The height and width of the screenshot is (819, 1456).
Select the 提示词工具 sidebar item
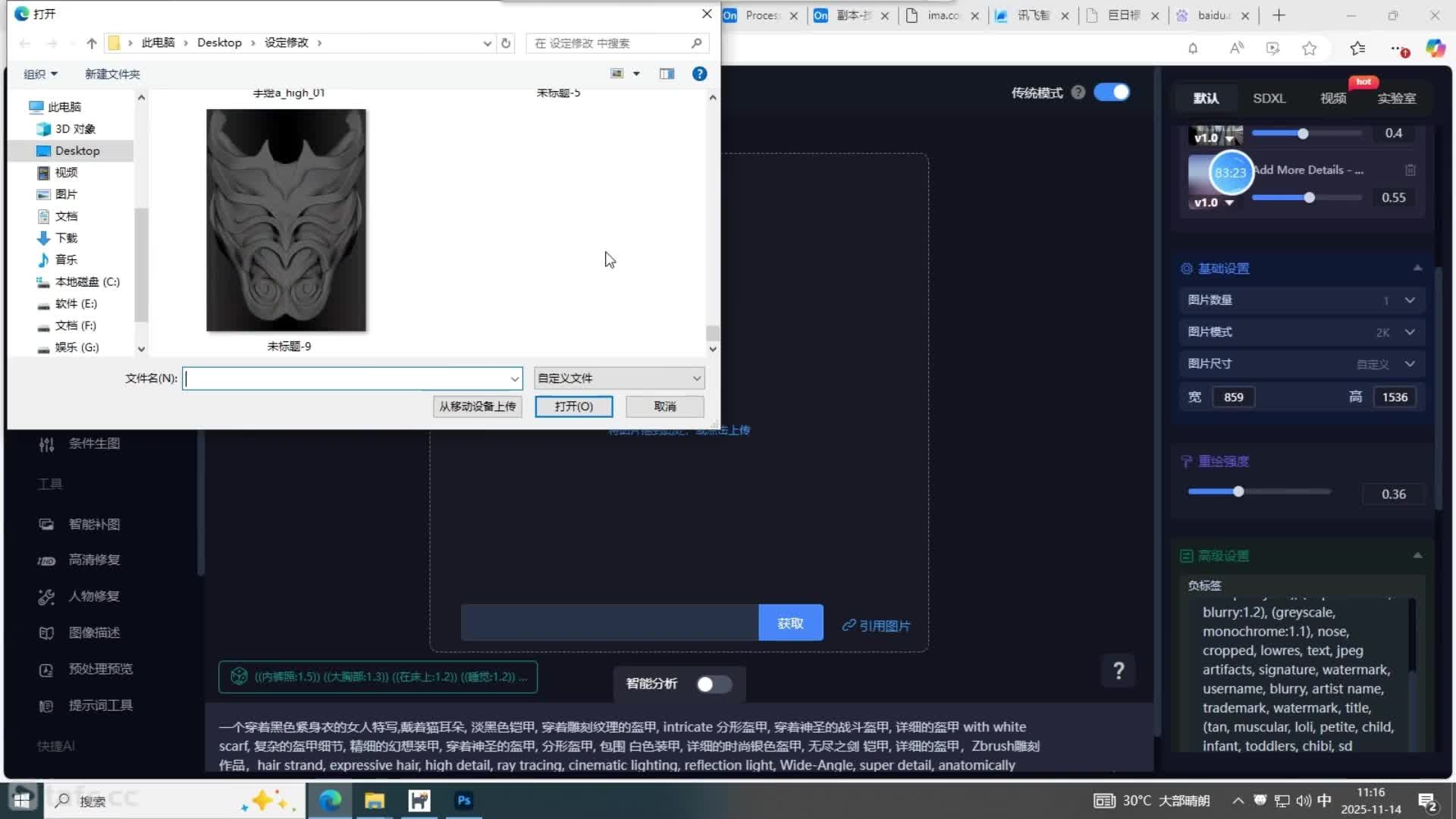[x=100, y=705]
